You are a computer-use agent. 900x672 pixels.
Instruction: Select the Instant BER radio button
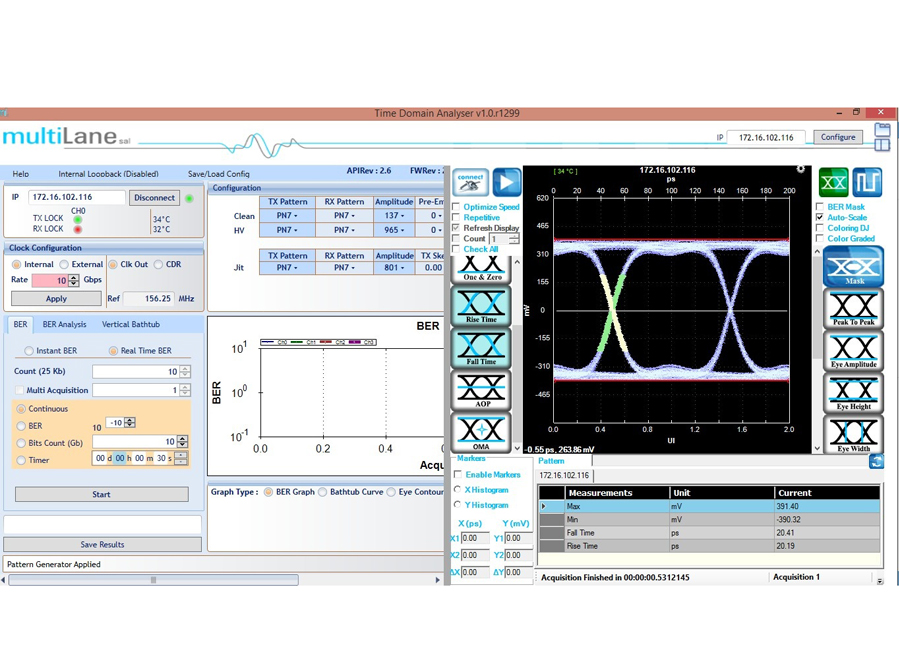click(29, 351)
